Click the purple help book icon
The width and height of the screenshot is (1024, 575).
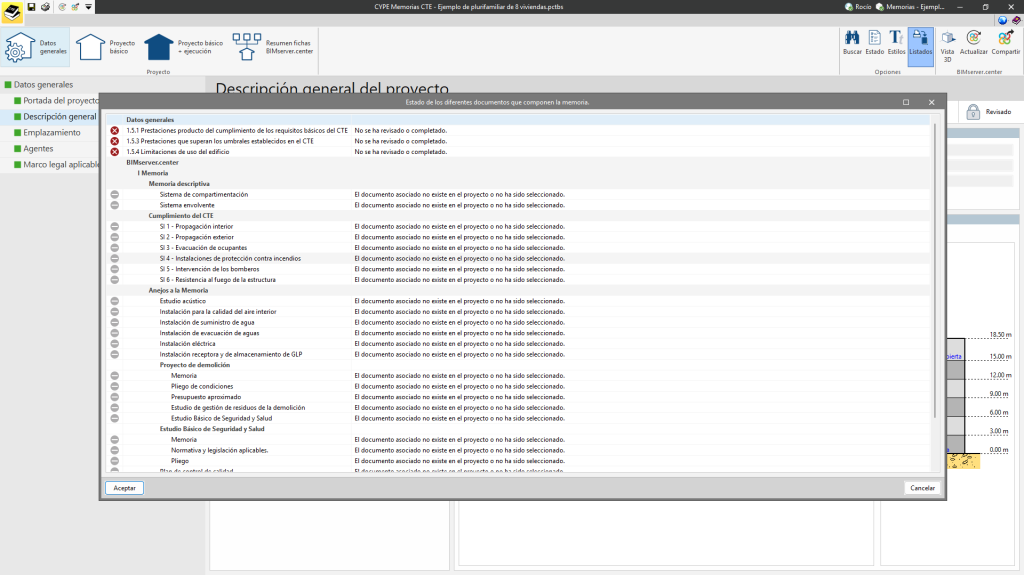(x=1016, y=20)
